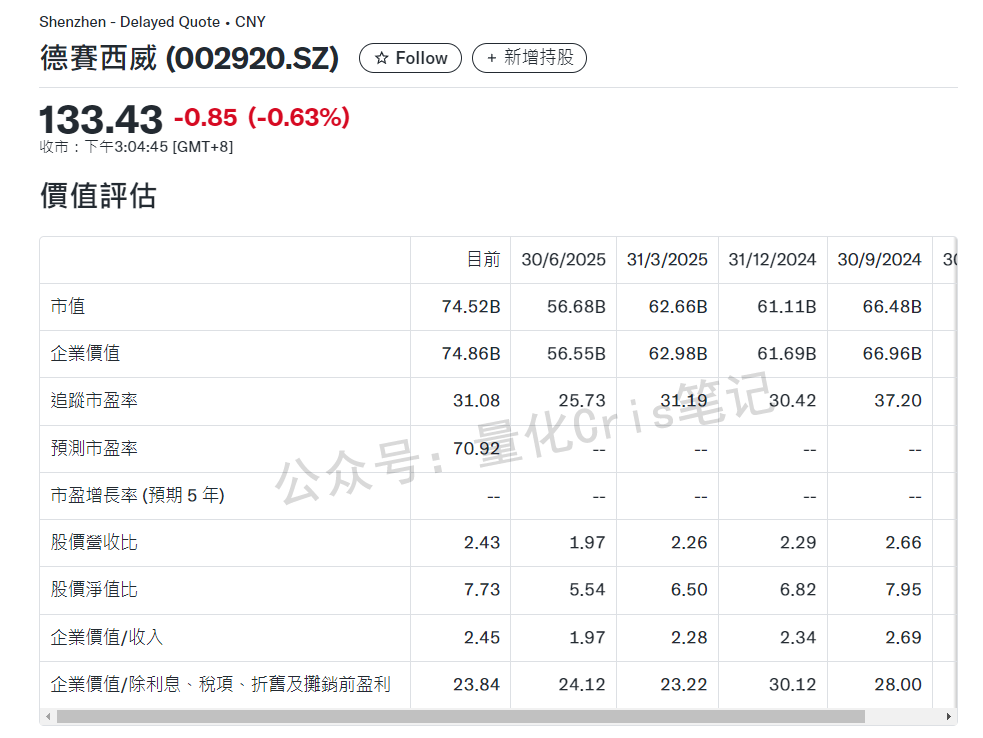Click the price change -0.85 (-0.63%)
This screenshot has width=983, height=738.
[262, 117]
